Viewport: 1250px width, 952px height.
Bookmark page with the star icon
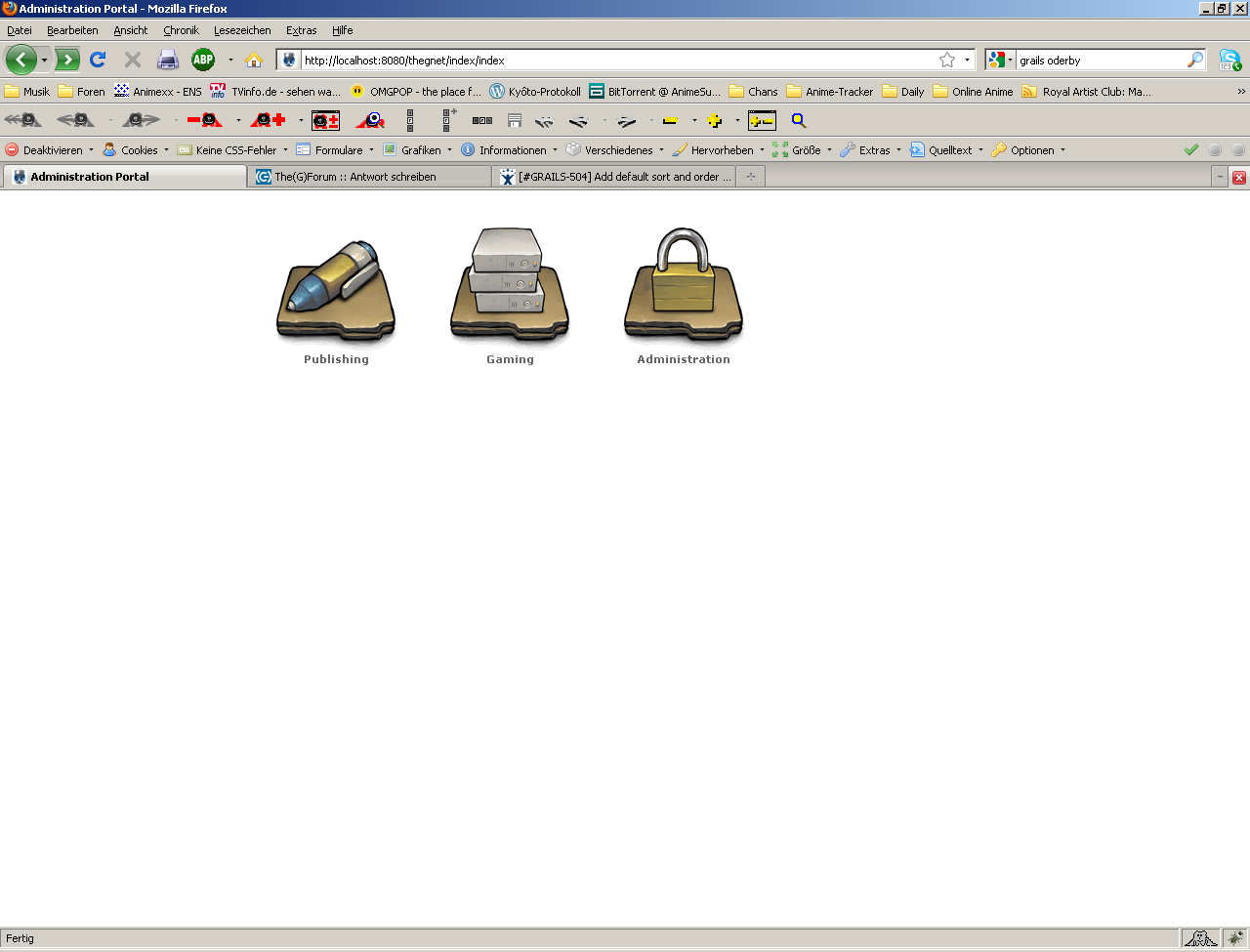coord(946,61)
